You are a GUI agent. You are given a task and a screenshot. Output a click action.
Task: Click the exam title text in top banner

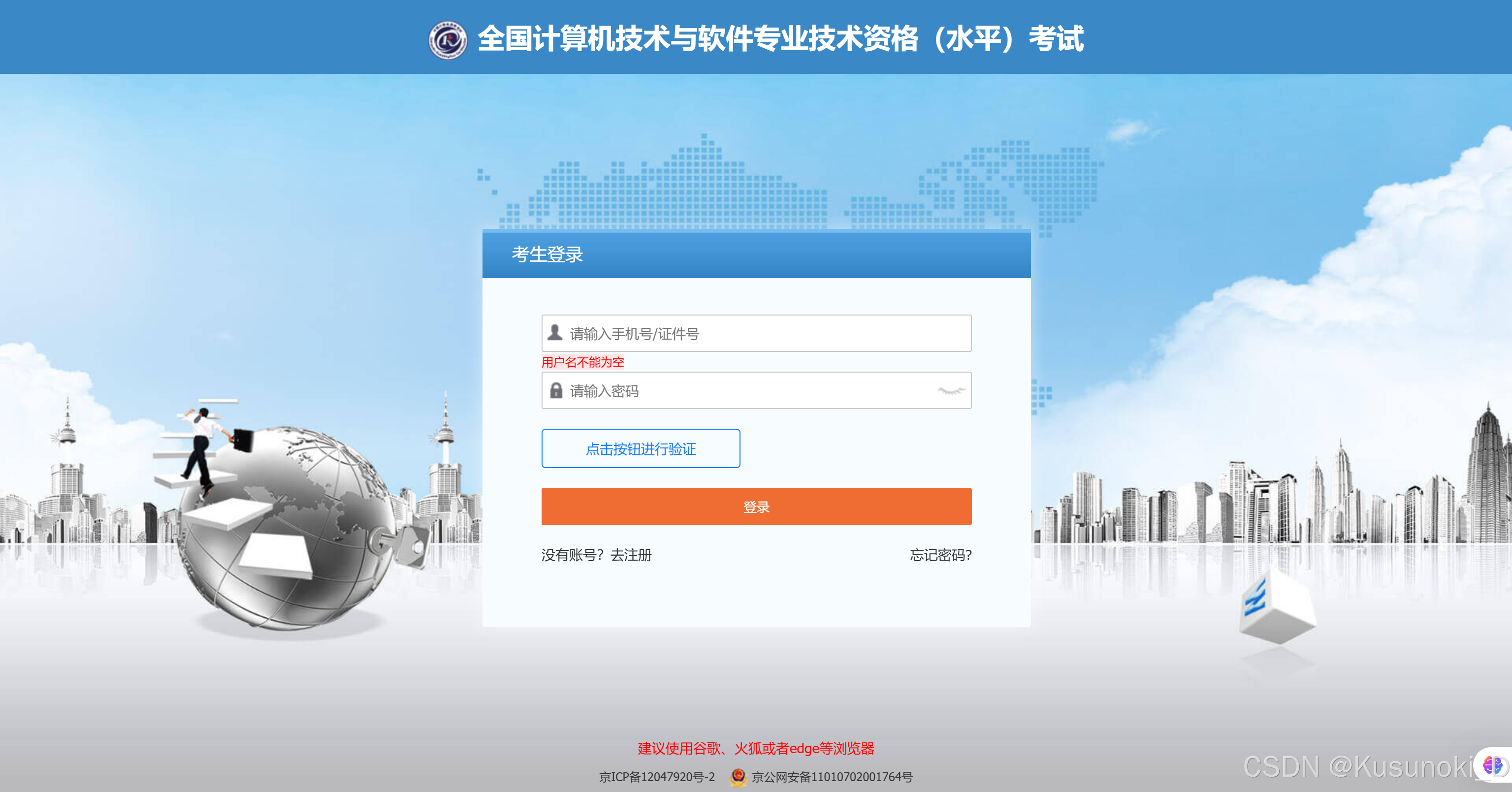click(780, 39)
